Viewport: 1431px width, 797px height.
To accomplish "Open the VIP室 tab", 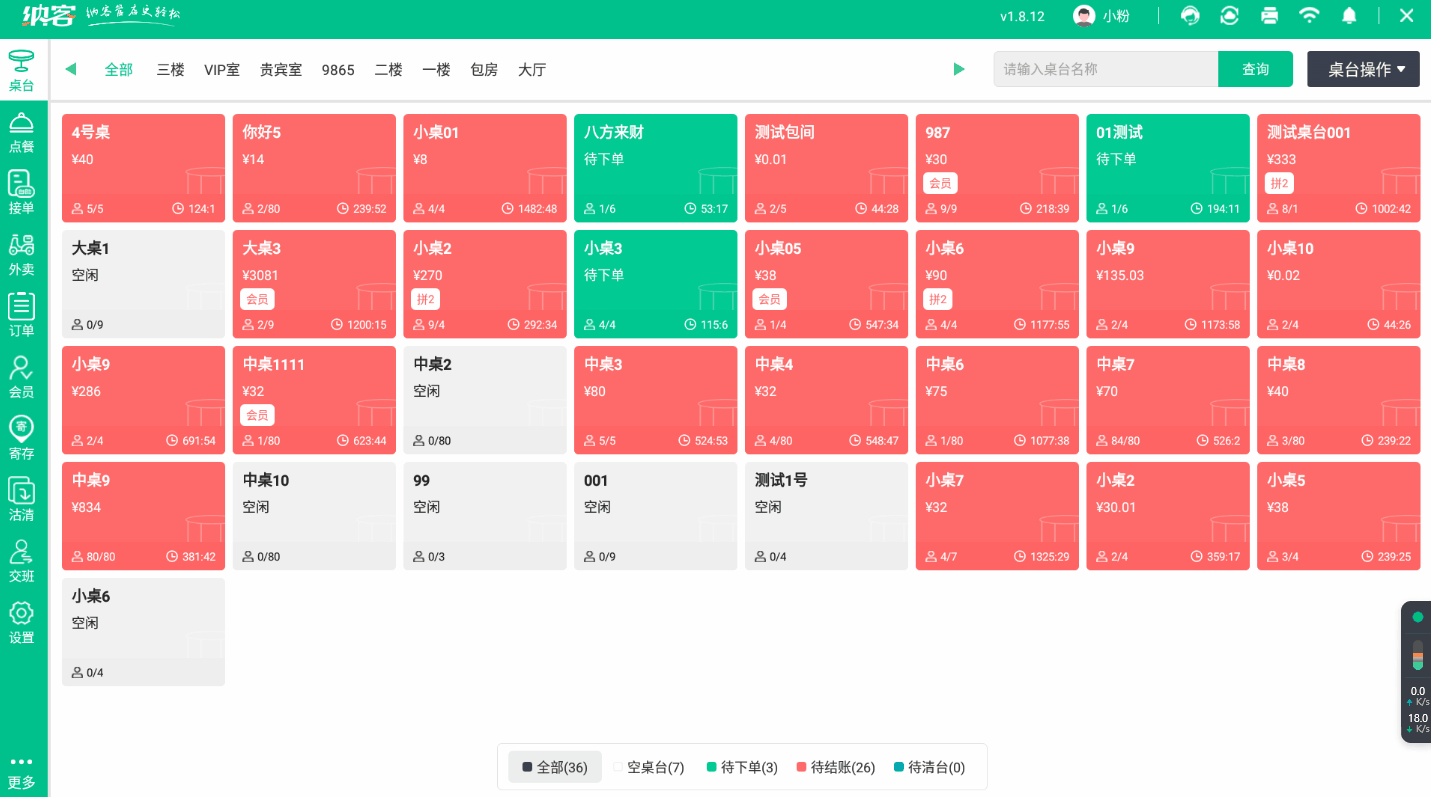I will click(x=222, y=69).
